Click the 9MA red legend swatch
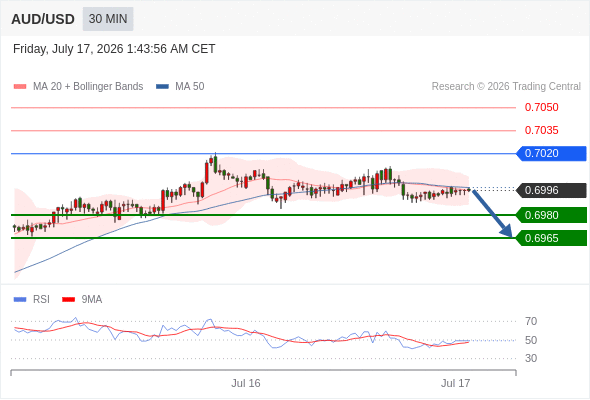590x400 pixels. pos(68,300)
